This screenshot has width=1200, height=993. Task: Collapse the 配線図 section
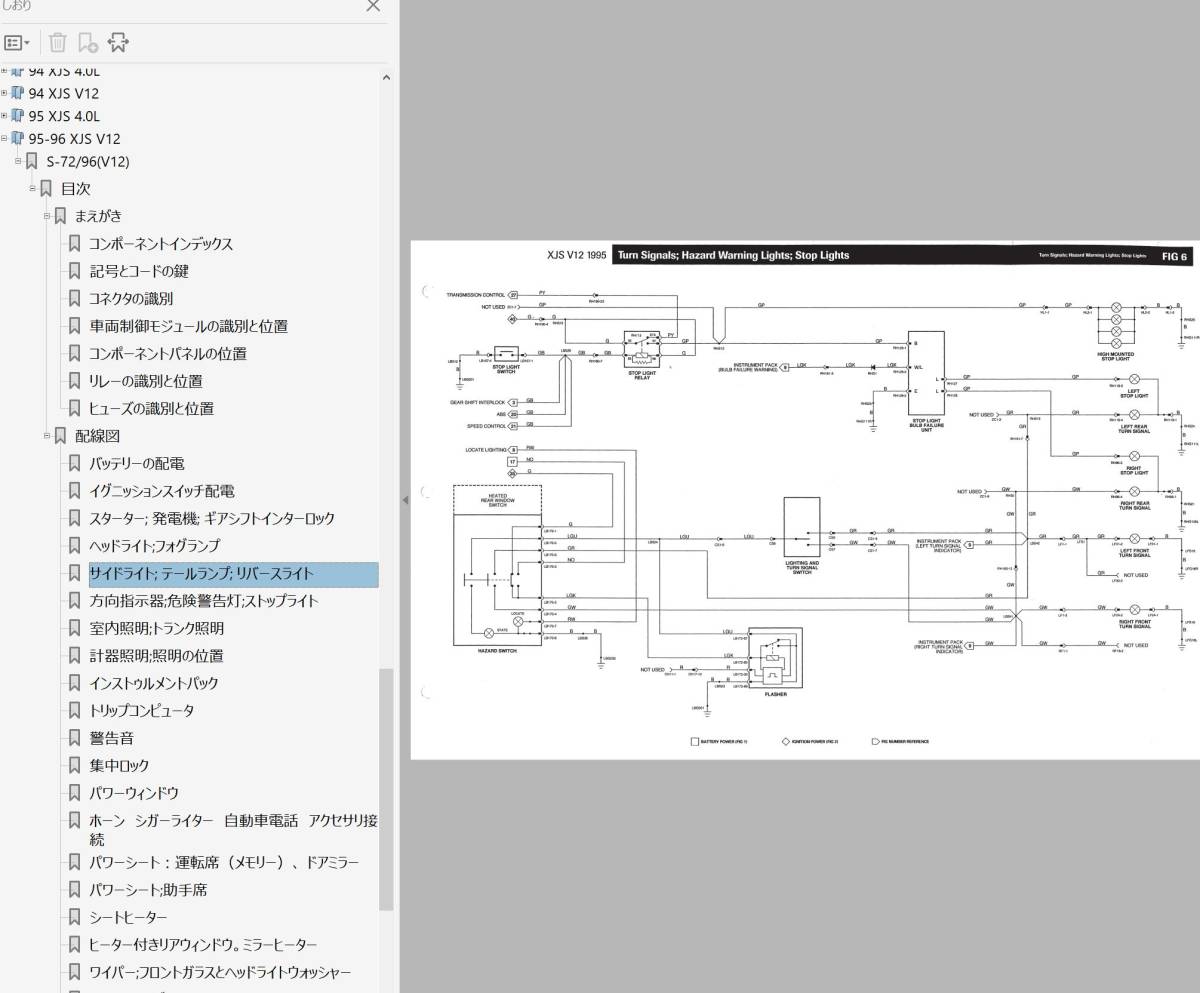[47, 436]
